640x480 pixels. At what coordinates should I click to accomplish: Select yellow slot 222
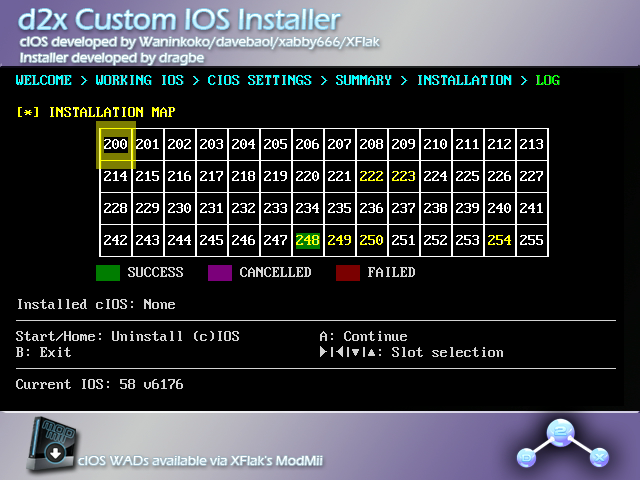(371, 177)
